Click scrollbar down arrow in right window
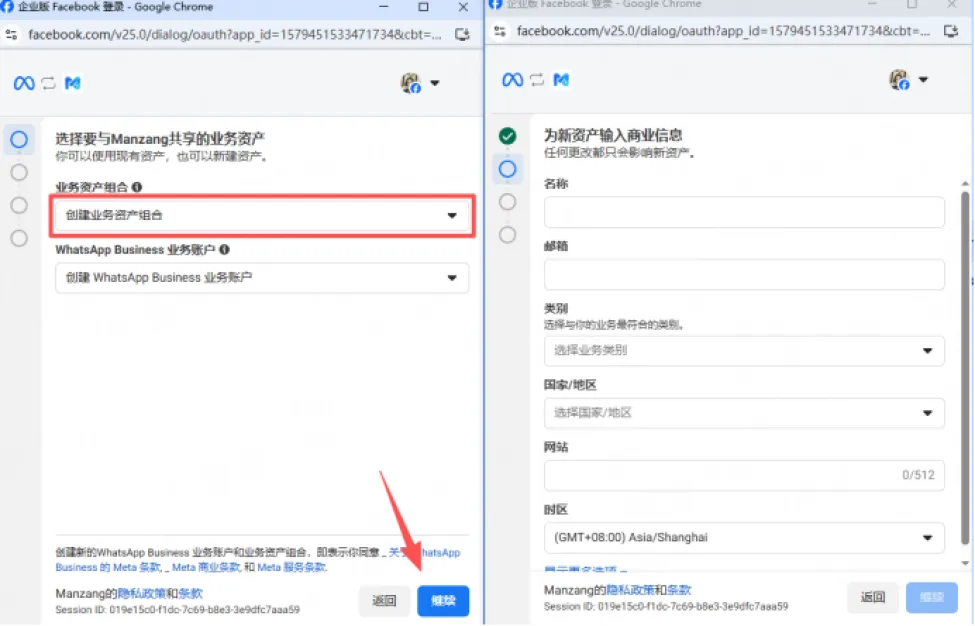The width and height of the screenshot is (975, 626). click(x=965, y=563)
